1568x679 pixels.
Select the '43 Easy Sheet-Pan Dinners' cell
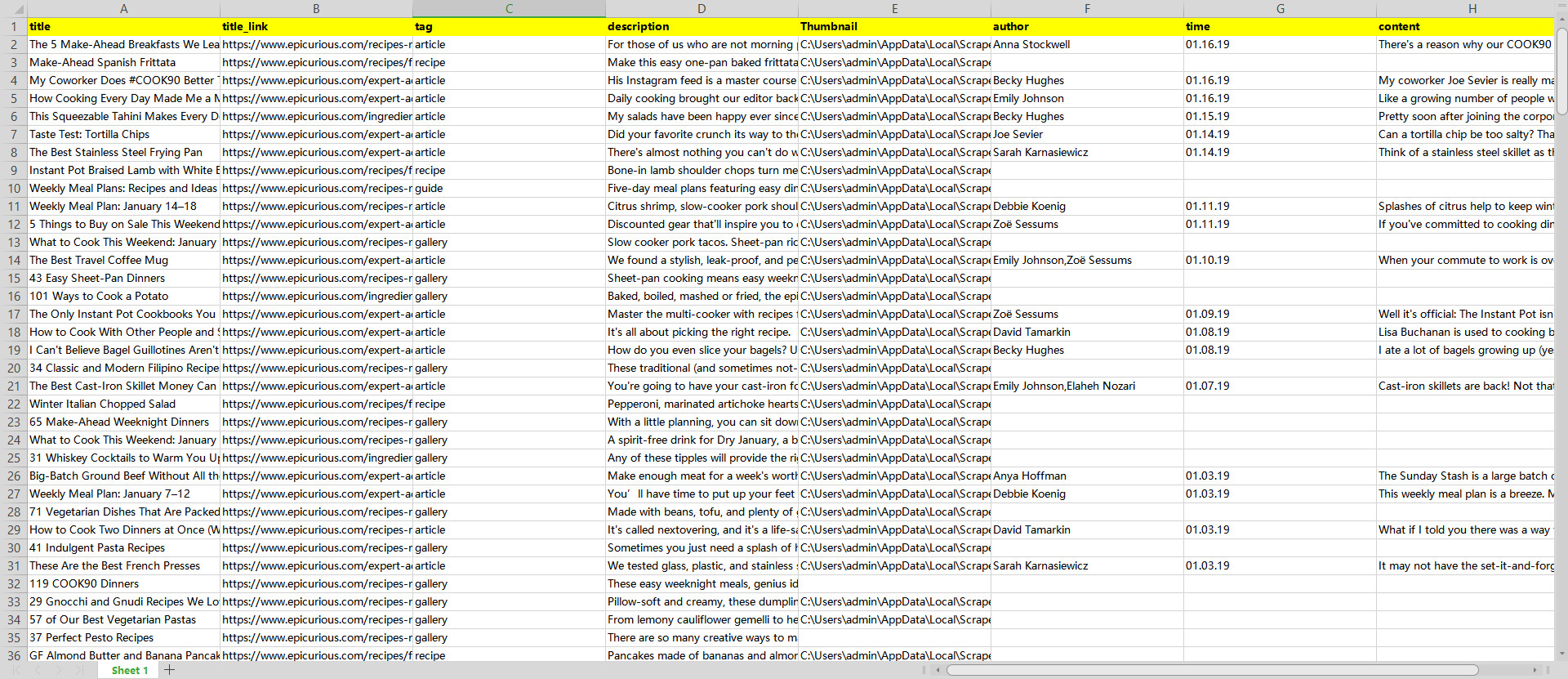coord(123,278)
